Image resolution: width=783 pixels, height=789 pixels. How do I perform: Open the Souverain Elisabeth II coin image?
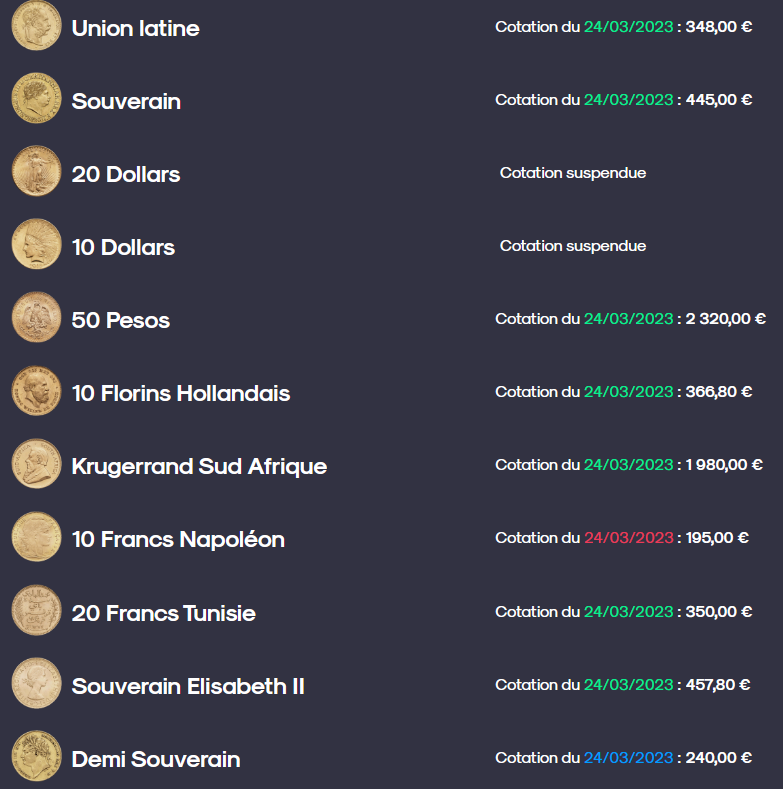36,683
